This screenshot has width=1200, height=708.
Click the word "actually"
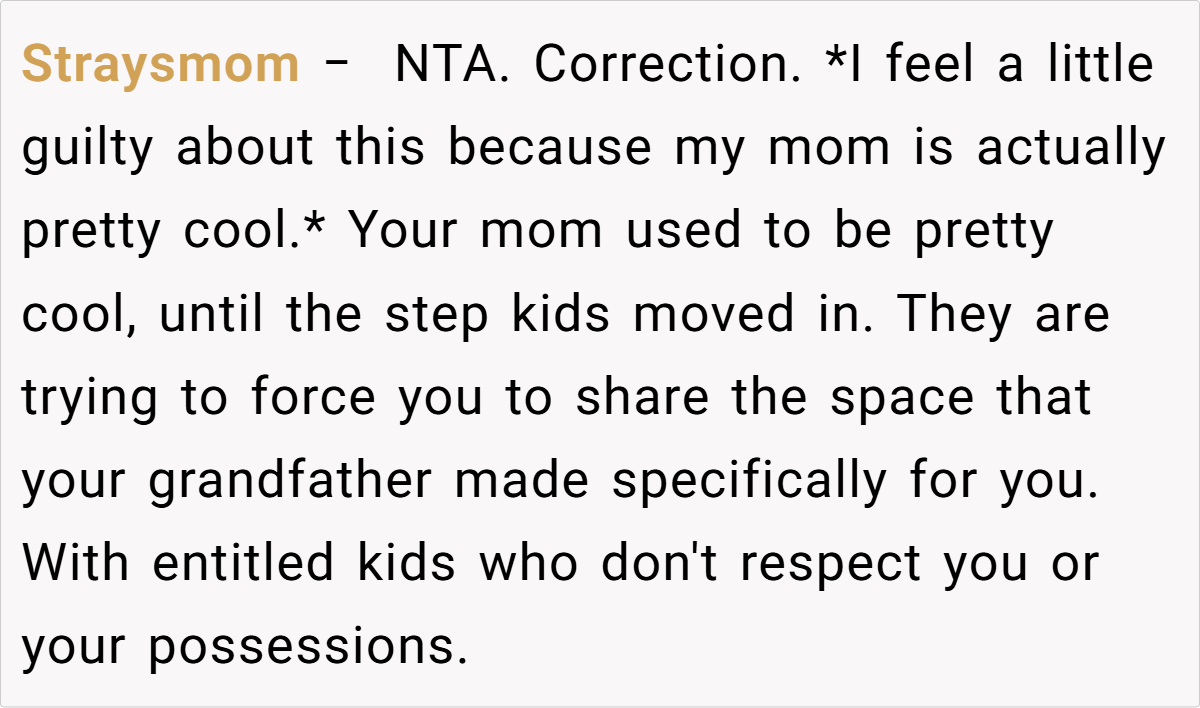pyautogui.click(x=1071, y=149)
